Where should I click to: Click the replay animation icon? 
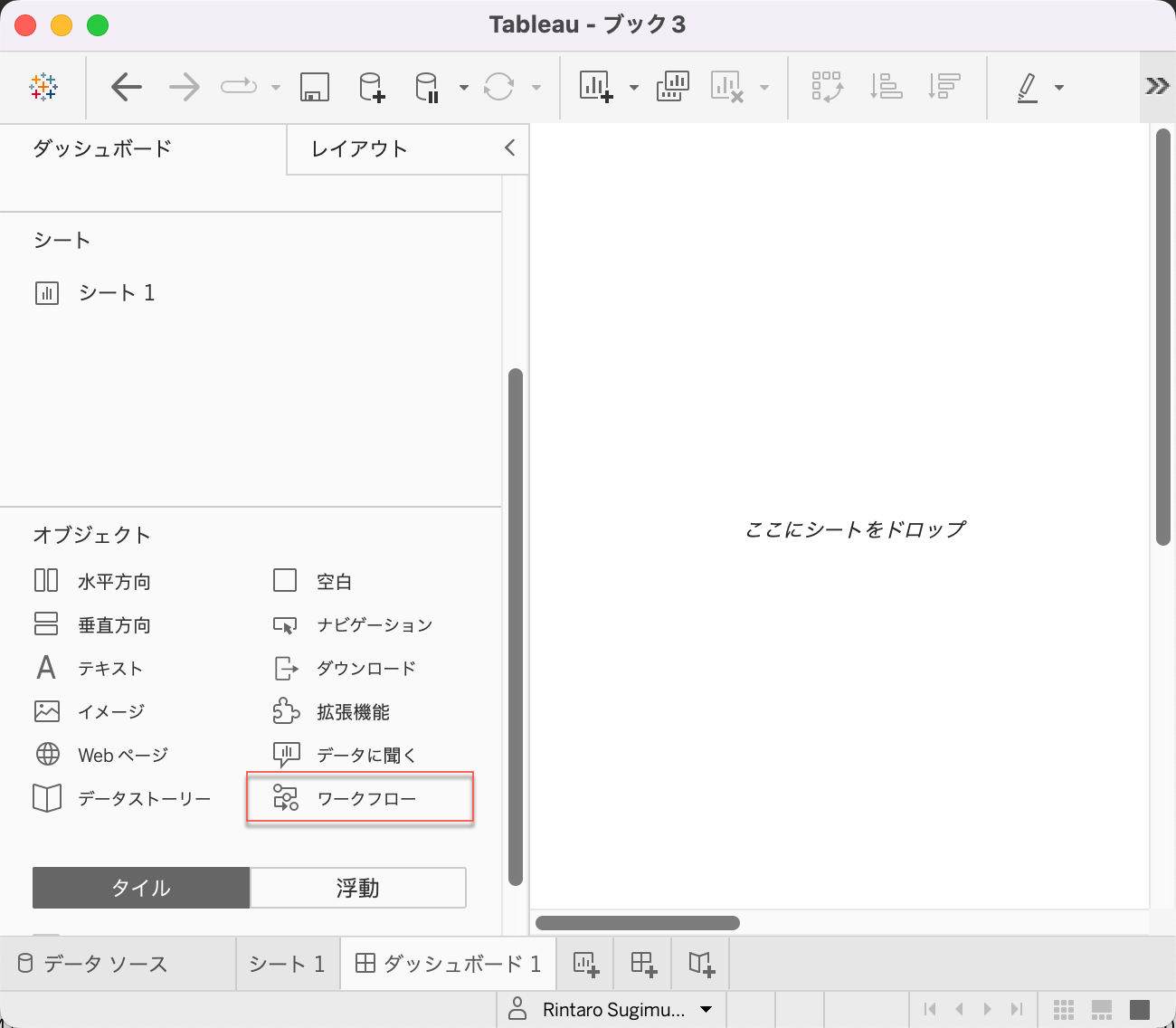coord(239,87)
